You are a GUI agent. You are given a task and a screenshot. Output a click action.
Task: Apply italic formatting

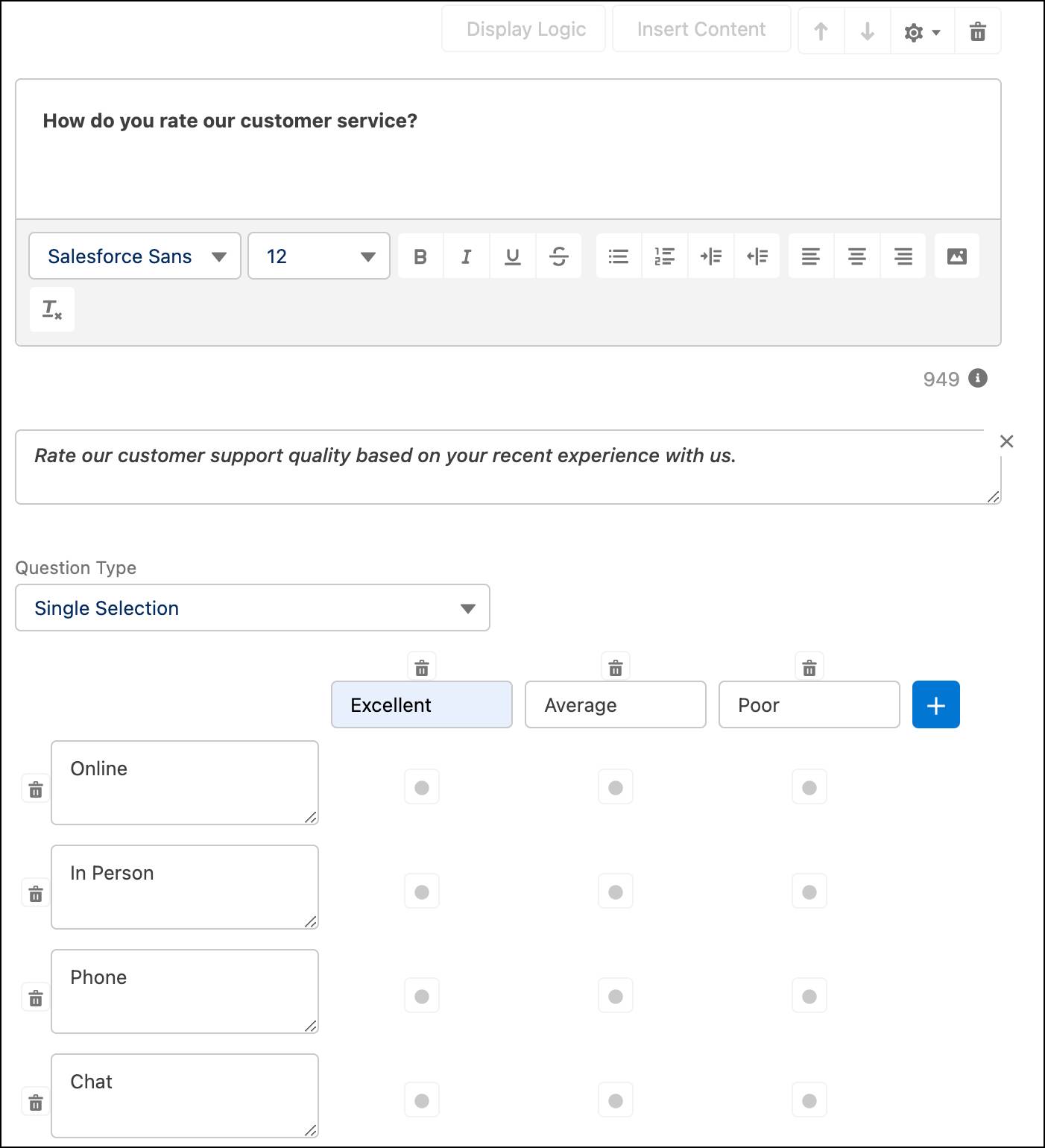click(x=467, y=256)
